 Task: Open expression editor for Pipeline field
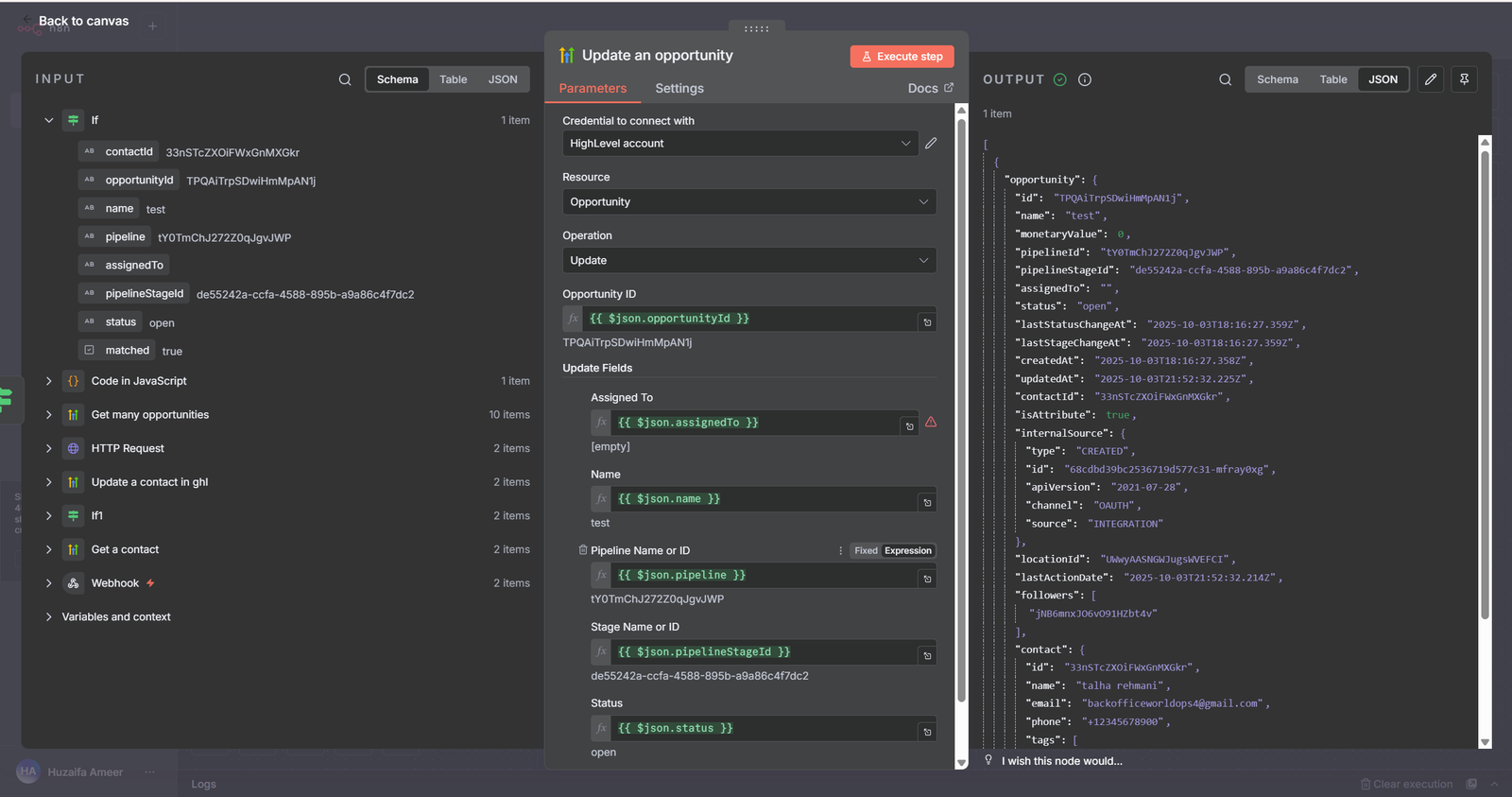[x=927, y=579]
